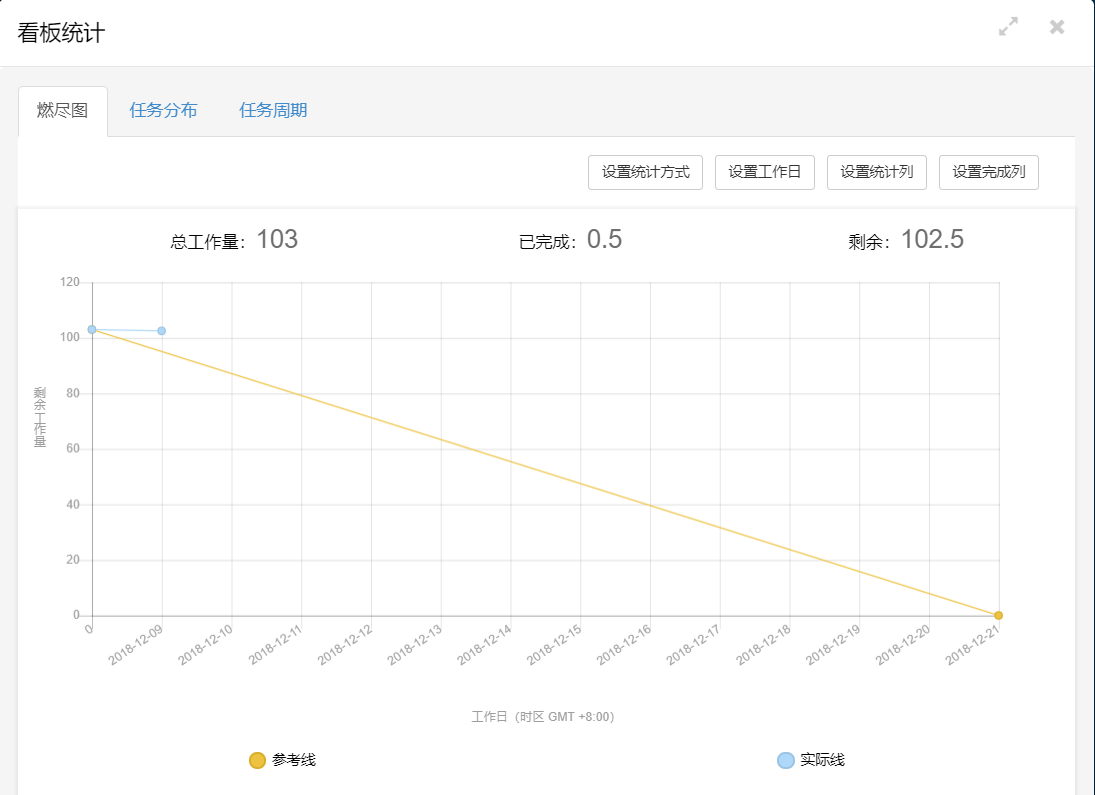1095x795 pixels.
Task: Select the orange reference endpoint at 2018-12-21
Action: (999, 615)
